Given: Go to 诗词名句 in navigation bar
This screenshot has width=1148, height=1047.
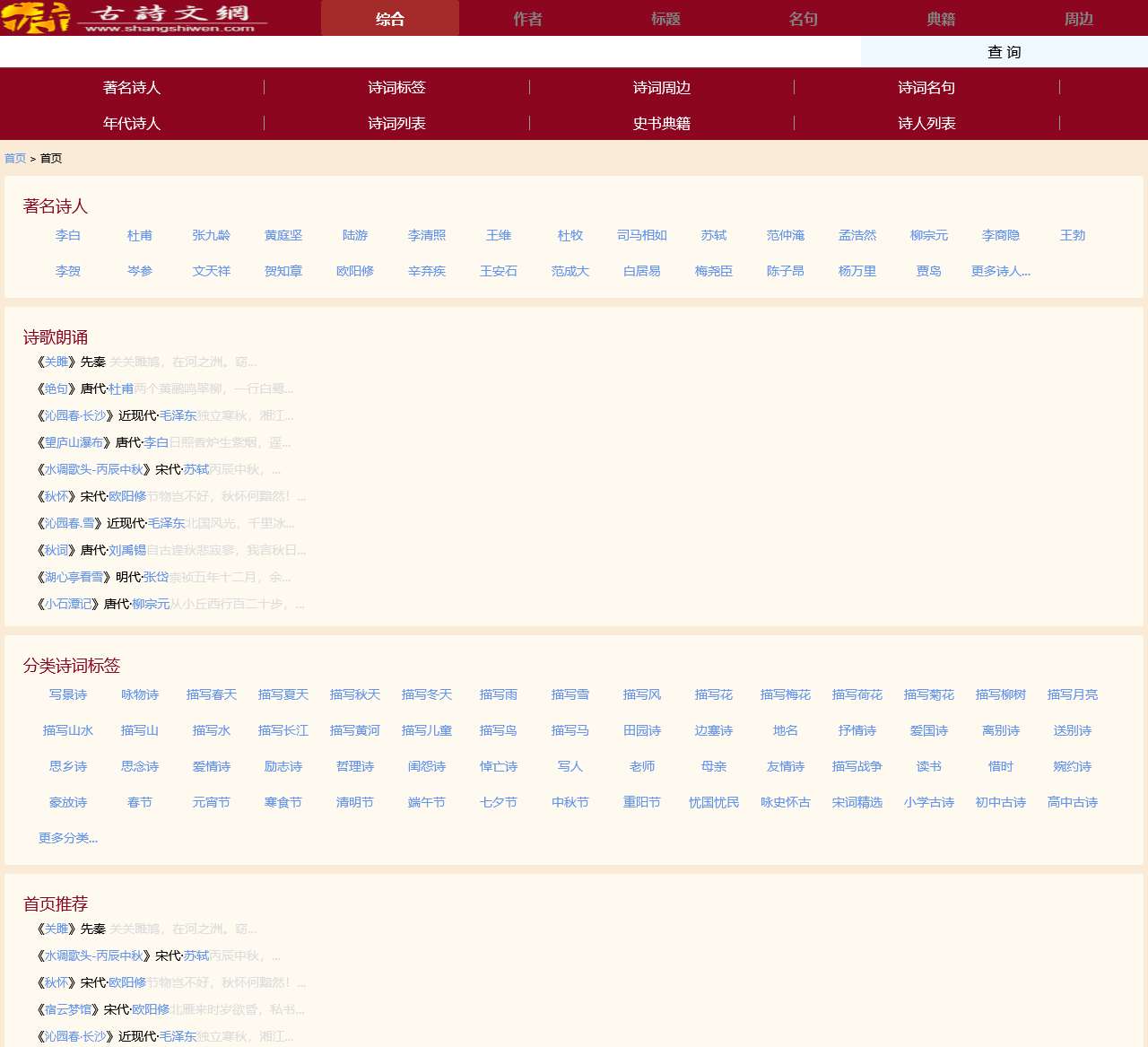Looking at the screenshot, I should click(x=926, y=87).
